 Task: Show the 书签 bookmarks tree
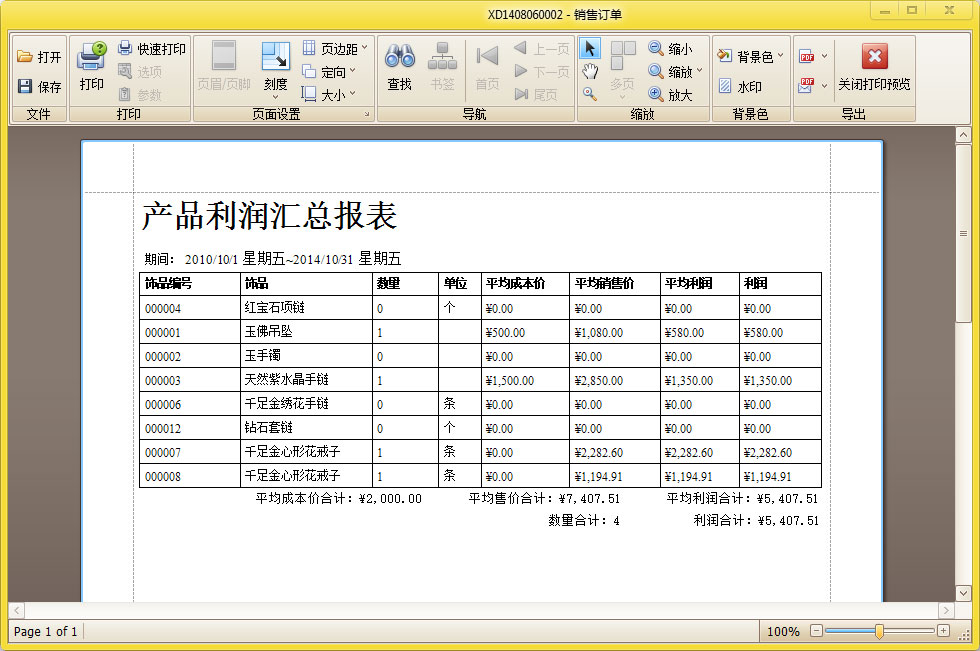(442, 66)
